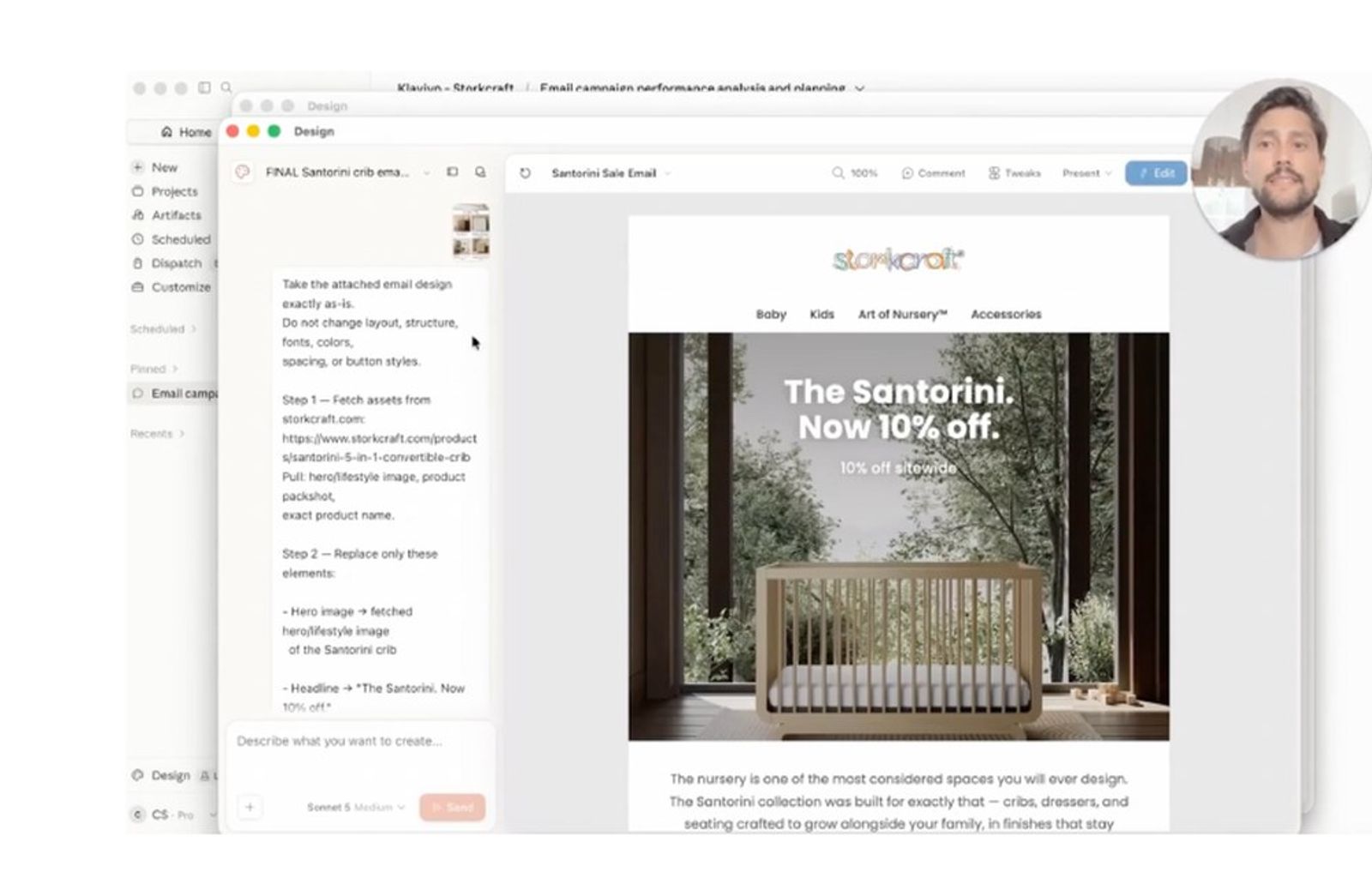Click the palette icon beside the project title
The height and width of the screenshot is (878, 1372).
(243, 172)
